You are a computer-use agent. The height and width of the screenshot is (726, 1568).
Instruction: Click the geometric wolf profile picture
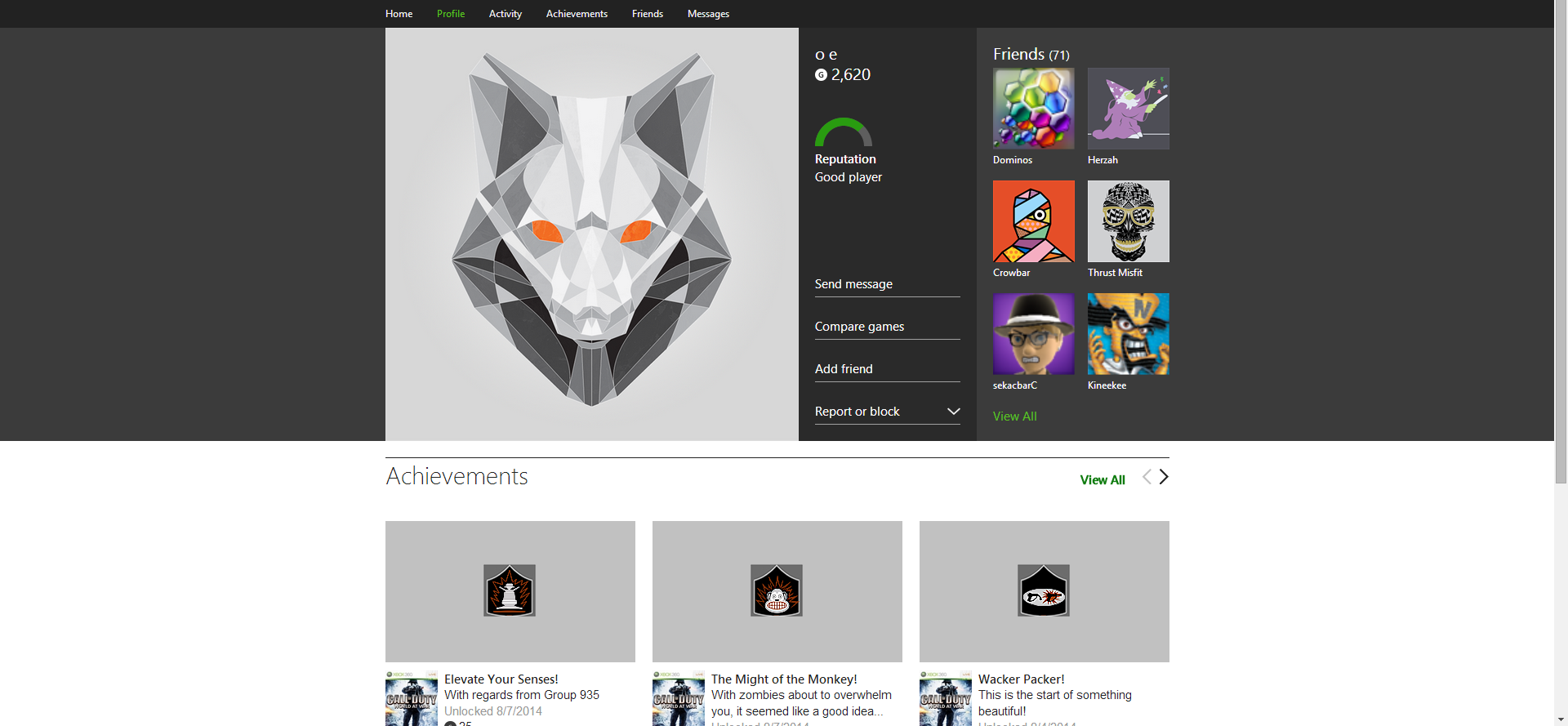592,234
